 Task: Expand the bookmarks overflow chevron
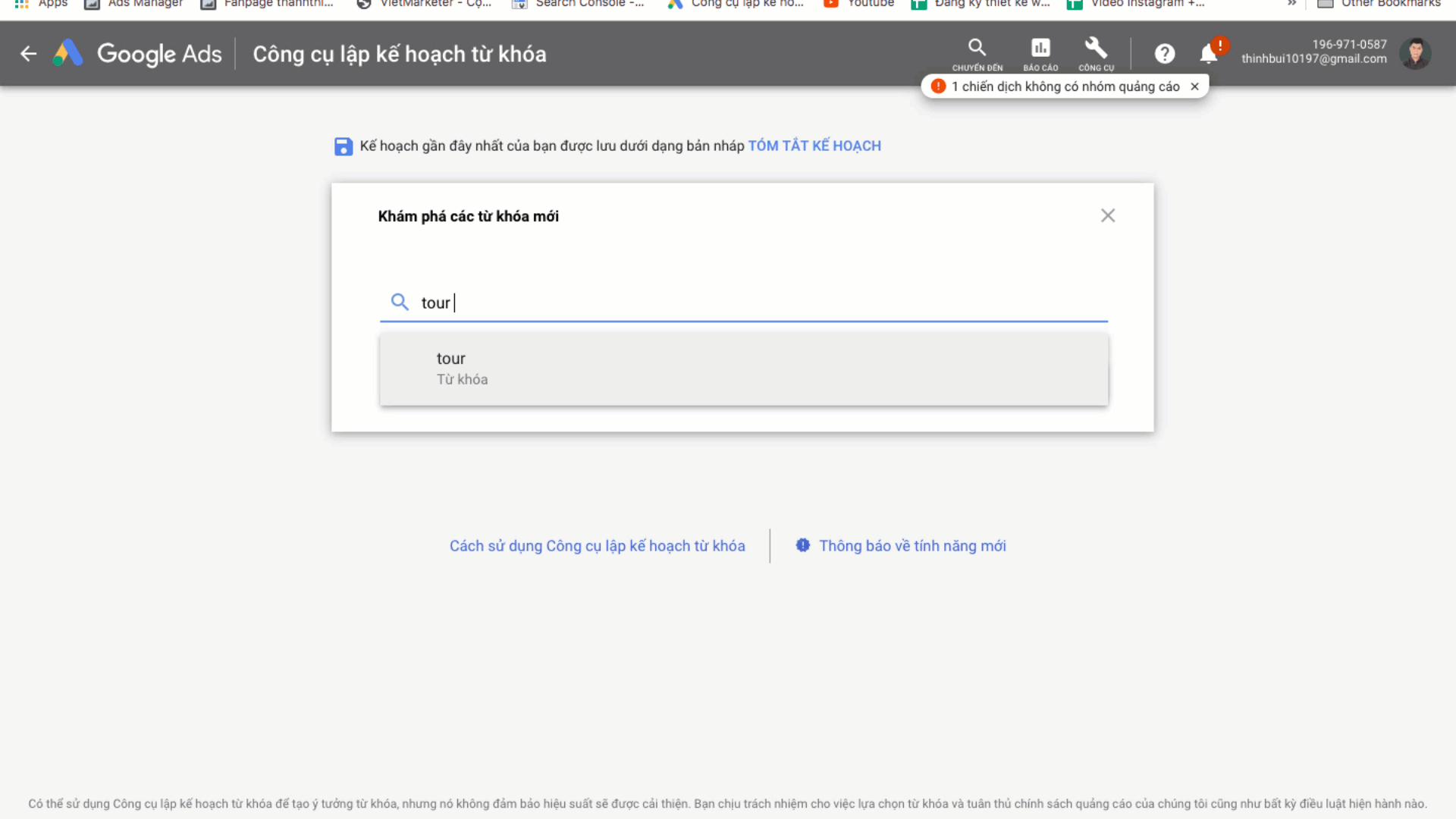(x=1291, y=4)
